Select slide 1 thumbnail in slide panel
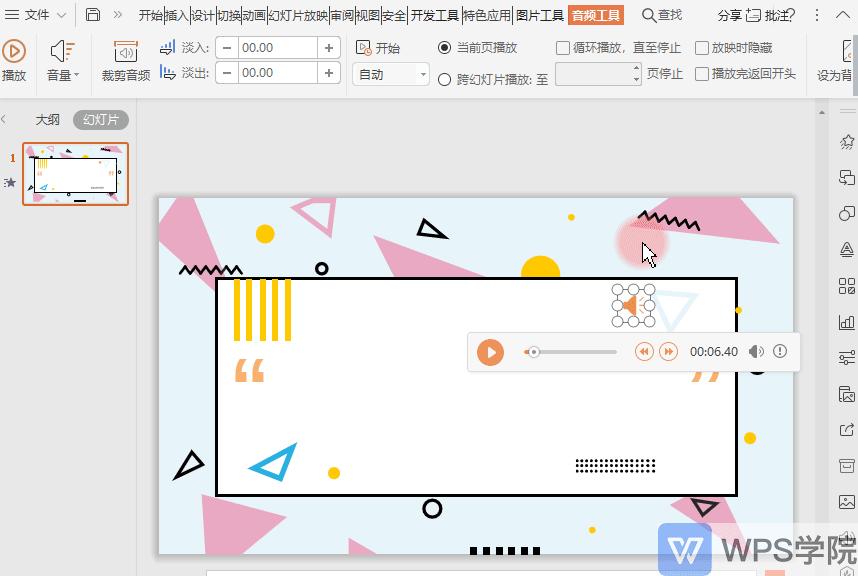This screenshot has width=858, height=576. (x=75, y=172)
